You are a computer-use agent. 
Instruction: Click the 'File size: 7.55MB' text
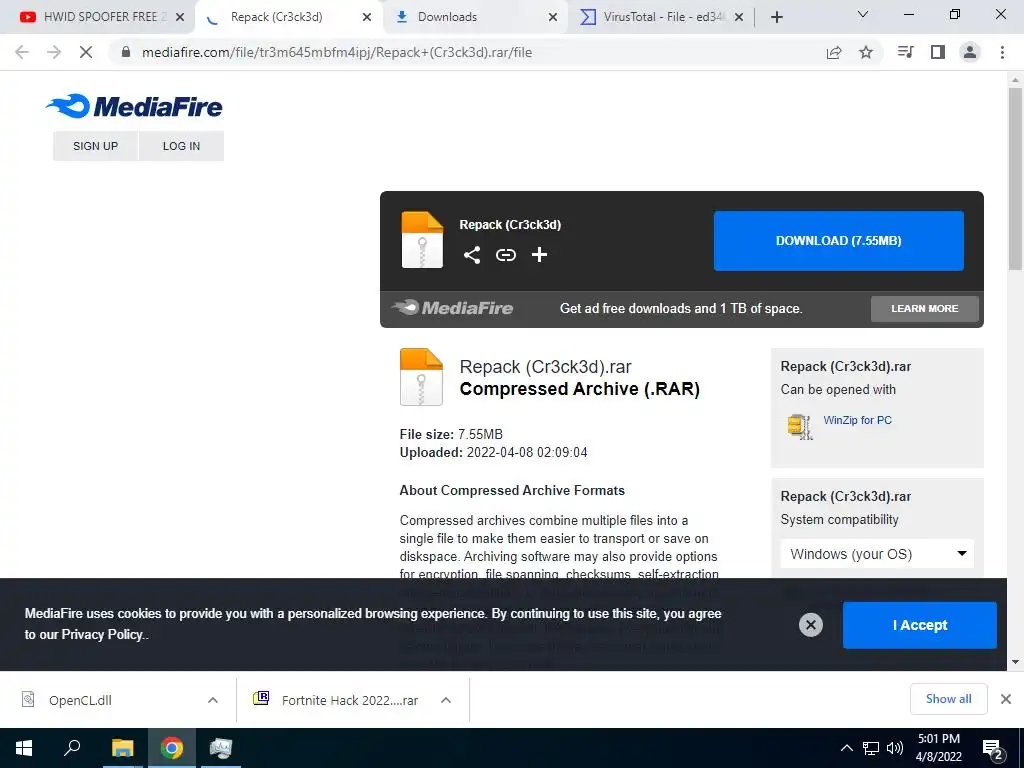pos(451,434)
